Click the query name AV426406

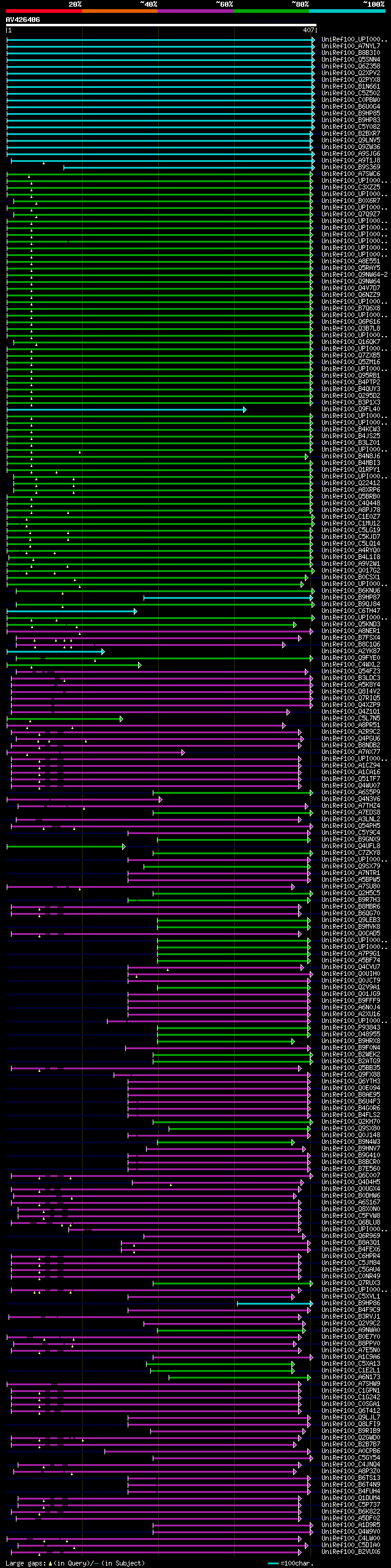[x=23, y=20]
